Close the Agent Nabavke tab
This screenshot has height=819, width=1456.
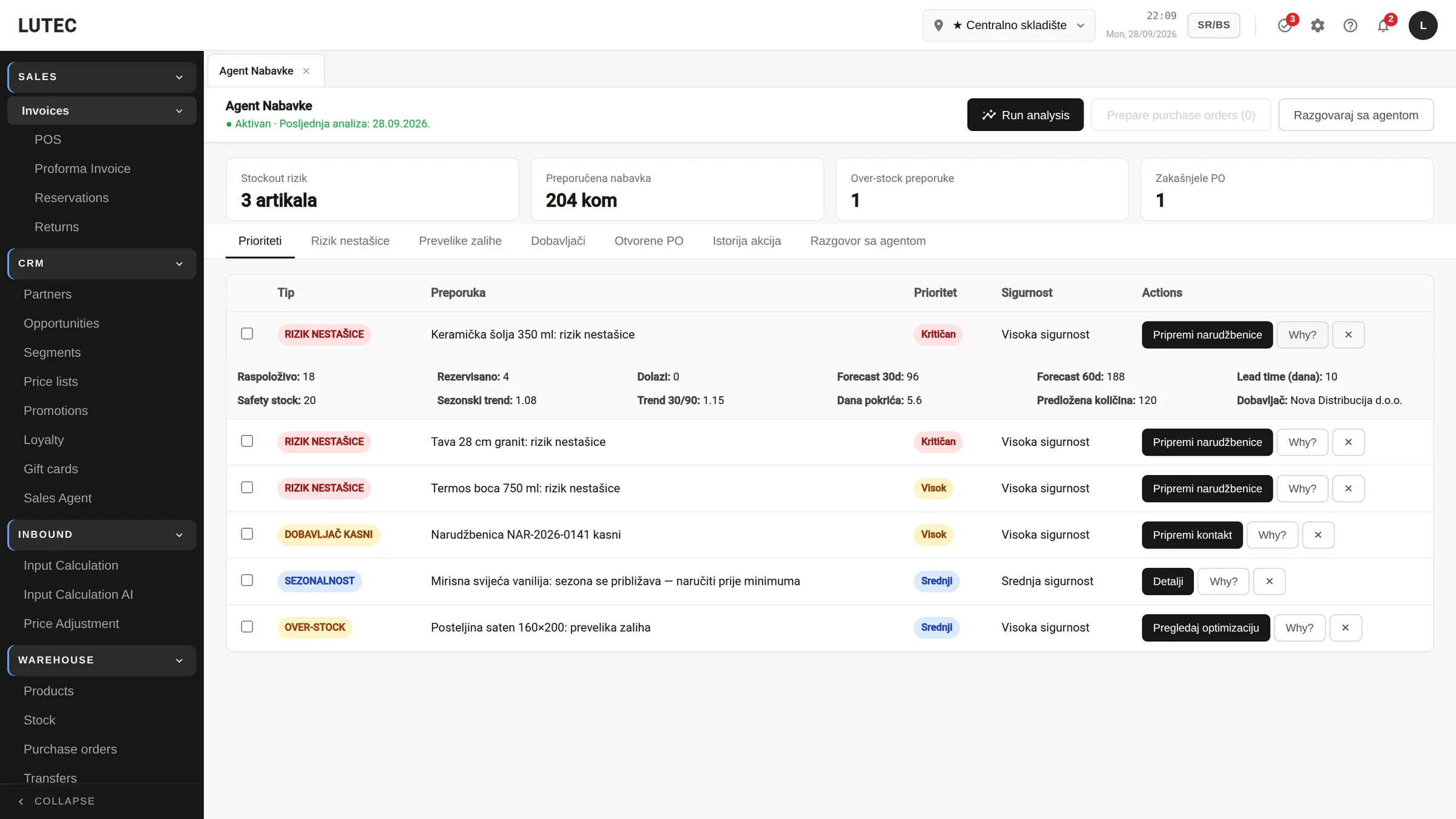click(x=306, y=71)
